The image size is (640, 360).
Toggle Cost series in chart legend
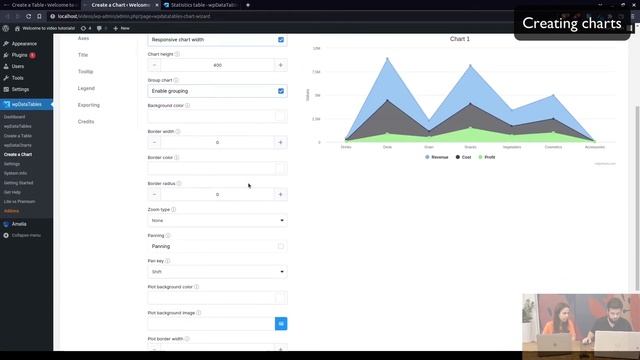(463, 157)
